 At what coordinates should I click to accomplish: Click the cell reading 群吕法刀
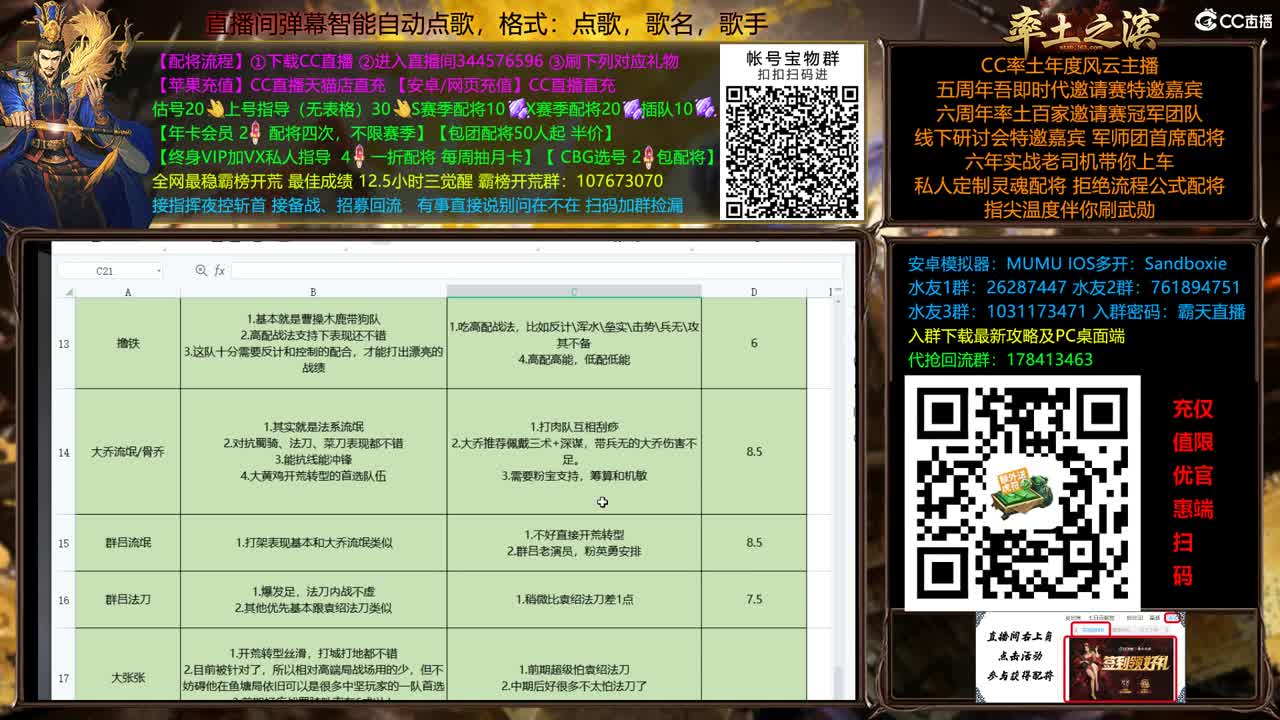coord(128,600)
